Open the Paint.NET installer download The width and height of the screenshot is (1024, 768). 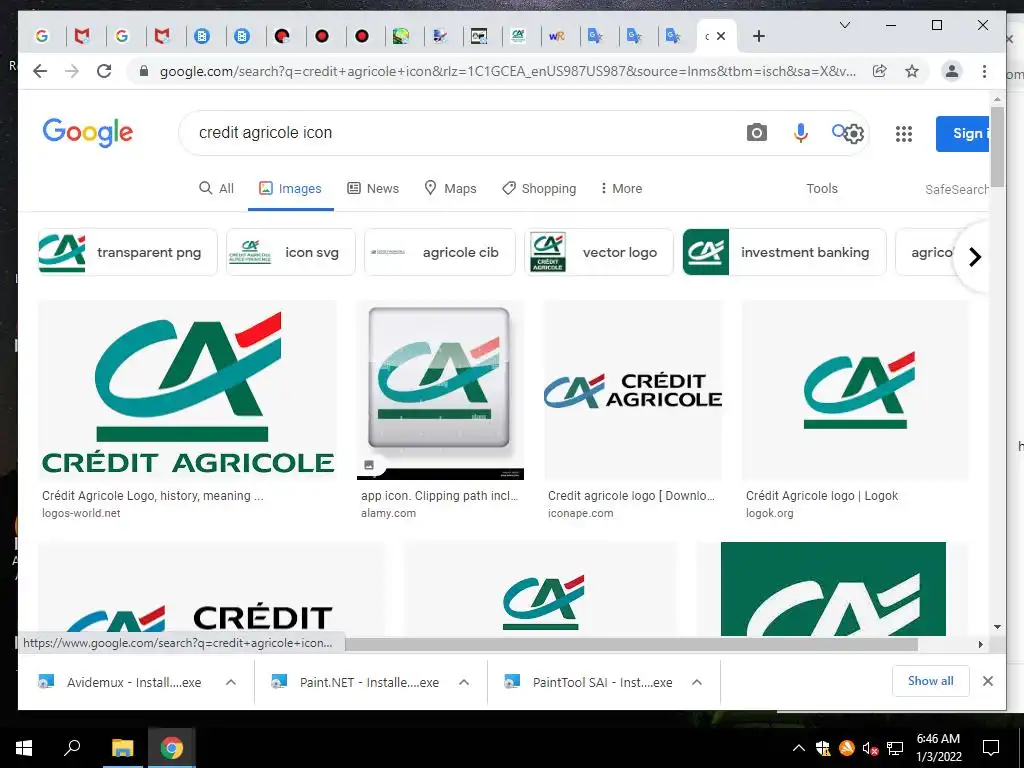[x=355, y=682]
